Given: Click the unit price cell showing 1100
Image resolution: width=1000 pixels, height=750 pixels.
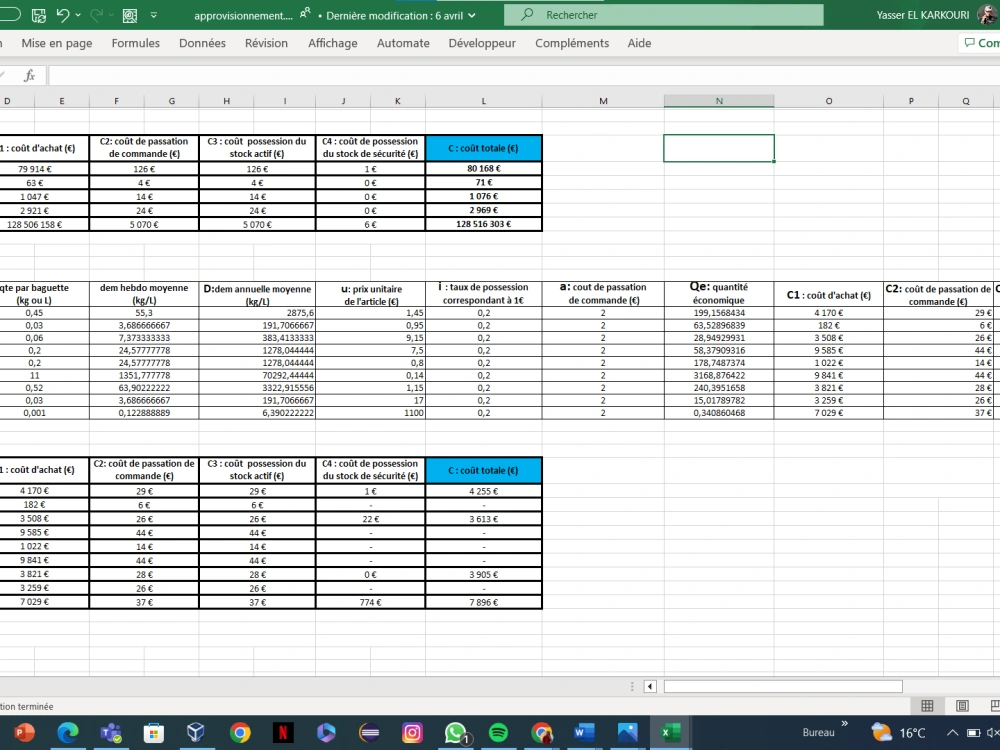Looking at the screenshot, I should pos(371,413).
